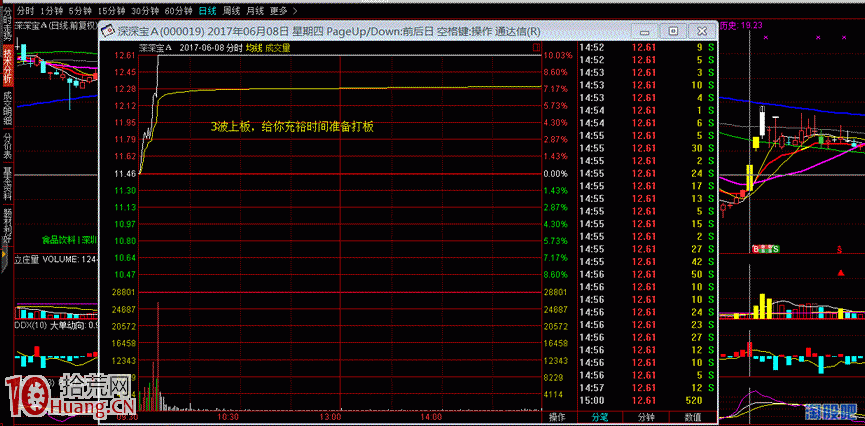865x426 pixels.
Task: Click the 成交量 legend label
Action: (x=277, y=48)
